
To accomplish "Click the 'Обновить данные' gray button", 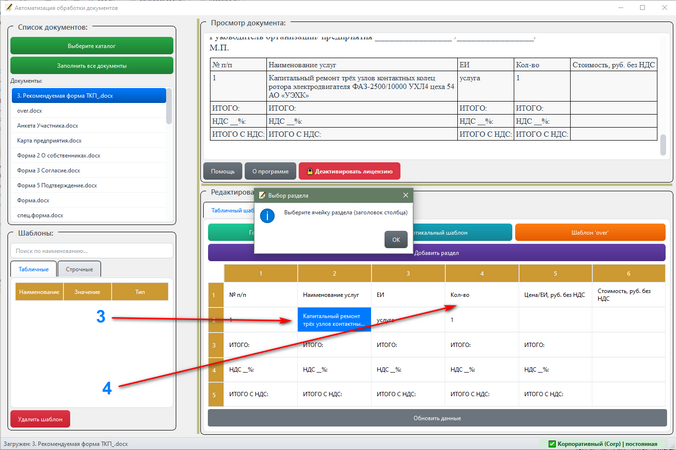I will click(437, 418).
